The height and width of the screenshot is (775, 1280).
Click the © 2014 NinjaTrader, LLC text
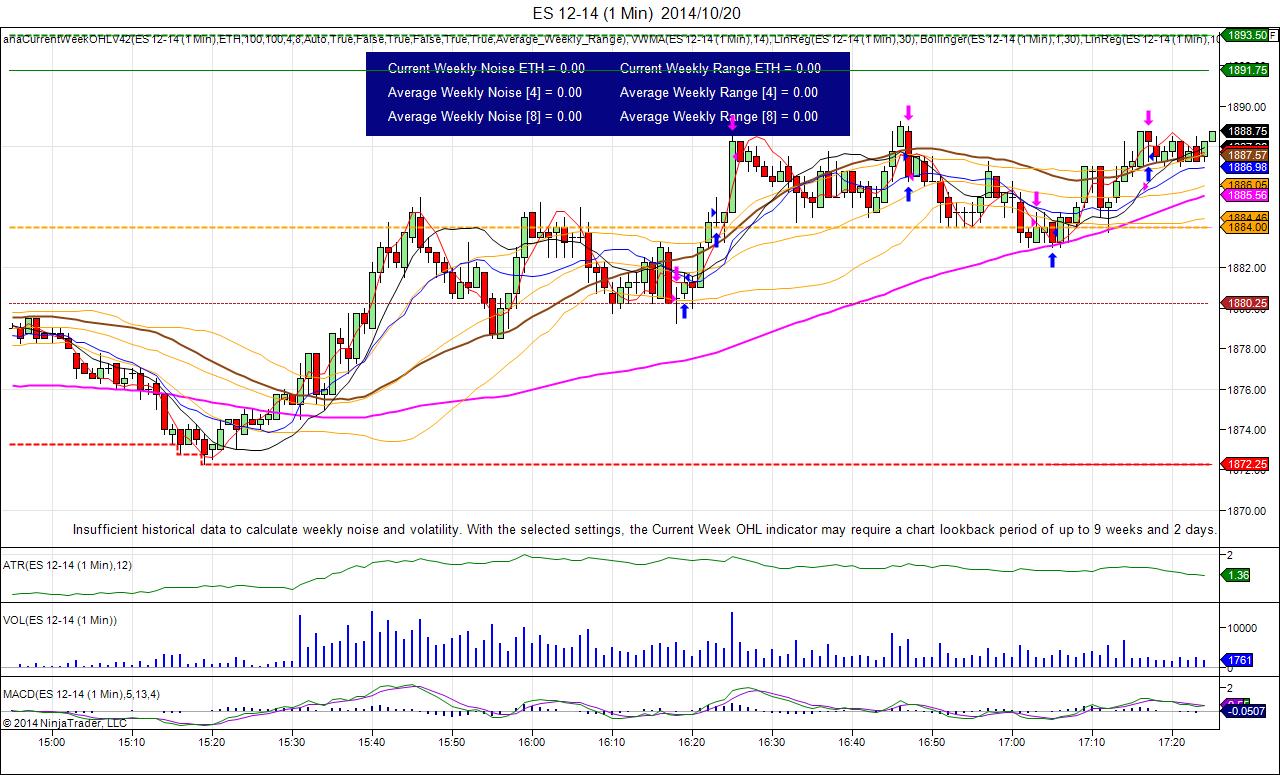point(65,722)
